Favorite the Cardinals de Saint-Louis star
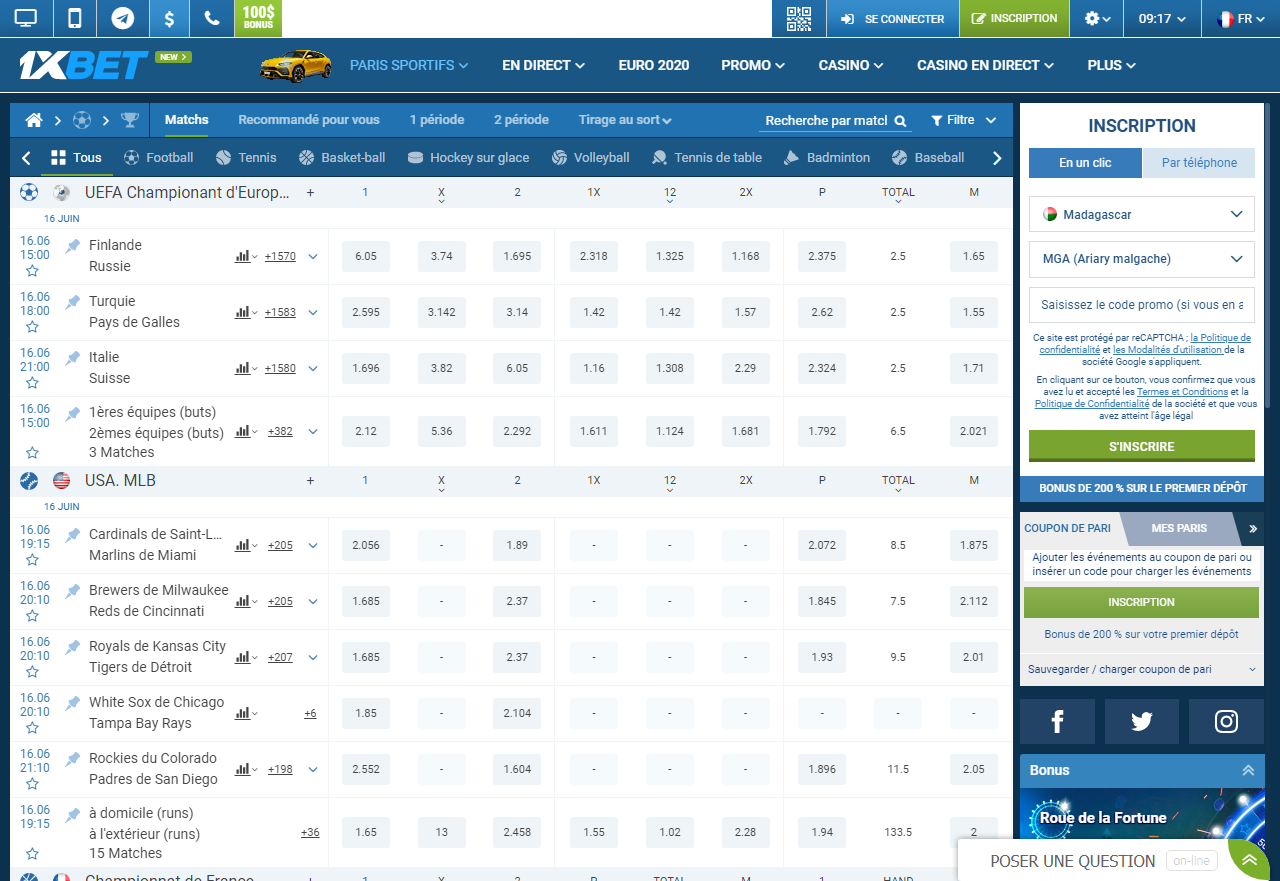The image size is (1280, 881). pyautogui.click(x=32, y=560)
